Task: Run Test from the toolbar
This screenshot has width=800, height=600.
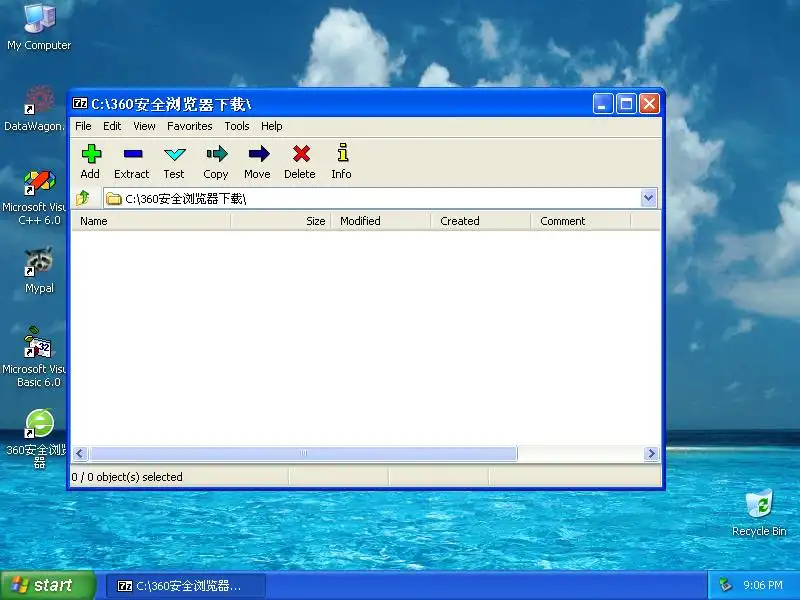Action: point(174,161)
